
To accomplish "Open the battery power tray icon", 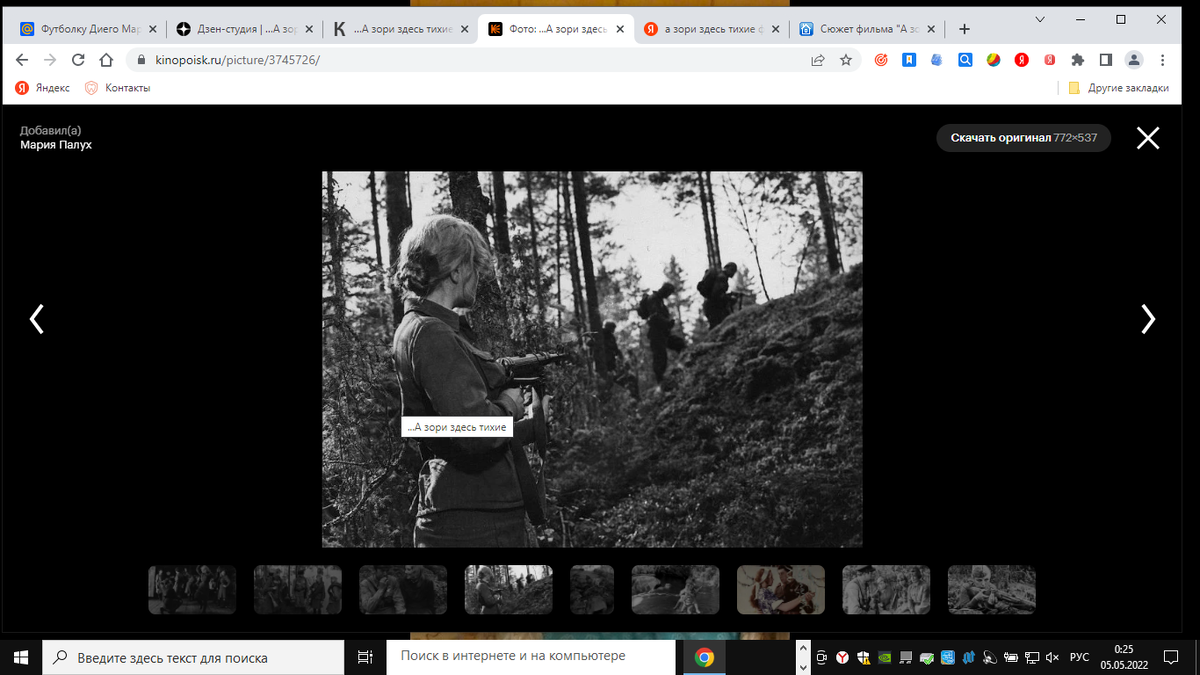I will pyautogui.click(x=1010, y=657).
